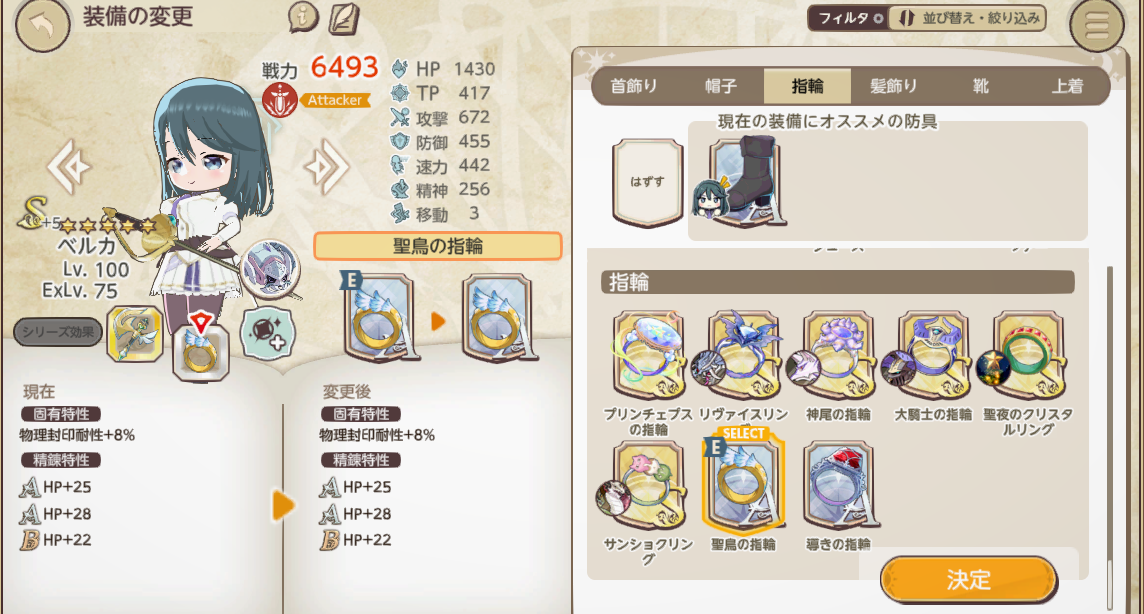Select the equipped ring slot

(201, 351)
